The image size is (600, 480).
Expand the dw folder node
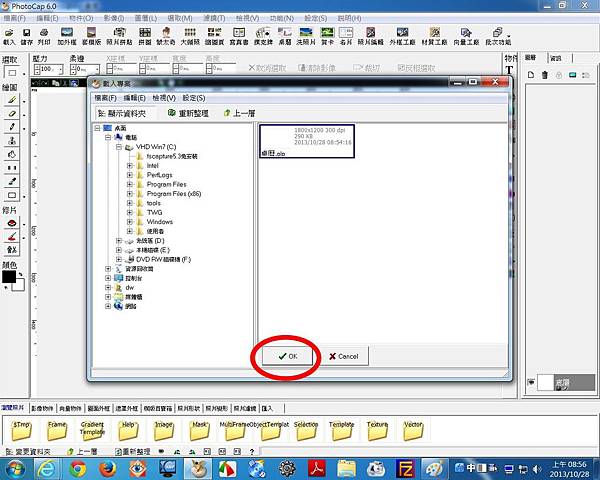(108, 287)
